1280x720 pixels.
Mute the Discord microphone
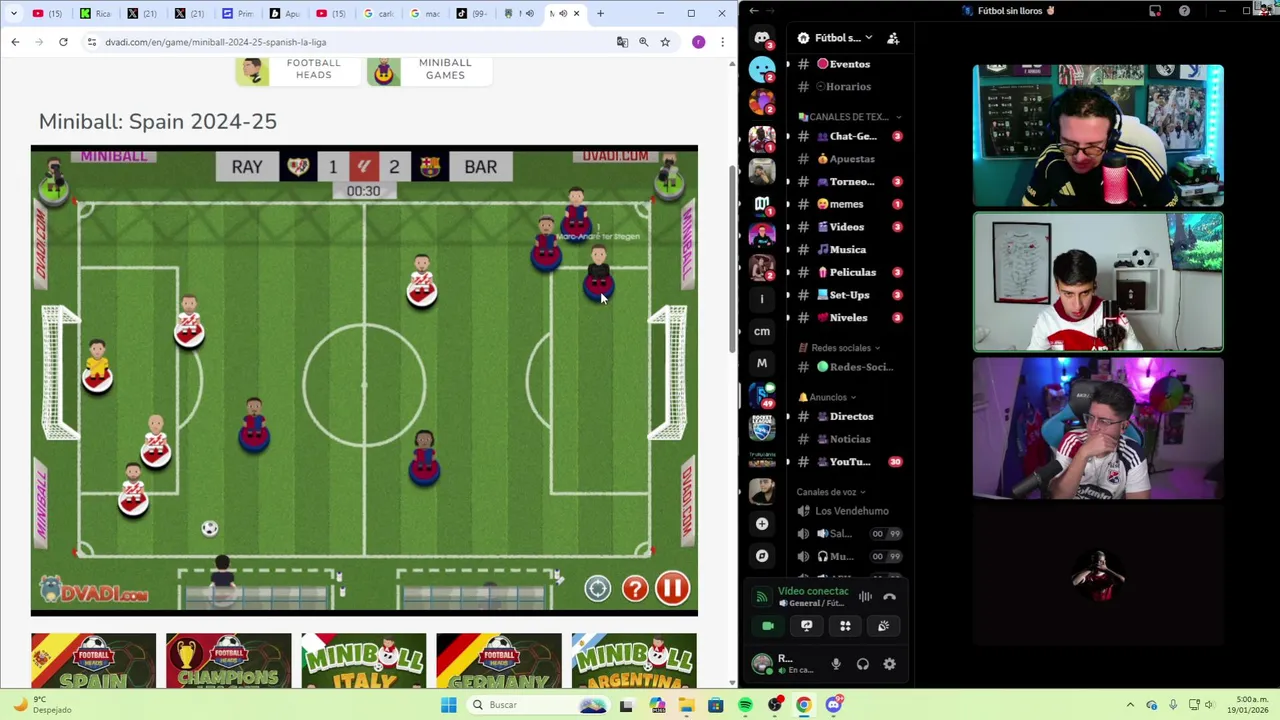[836, 664]
